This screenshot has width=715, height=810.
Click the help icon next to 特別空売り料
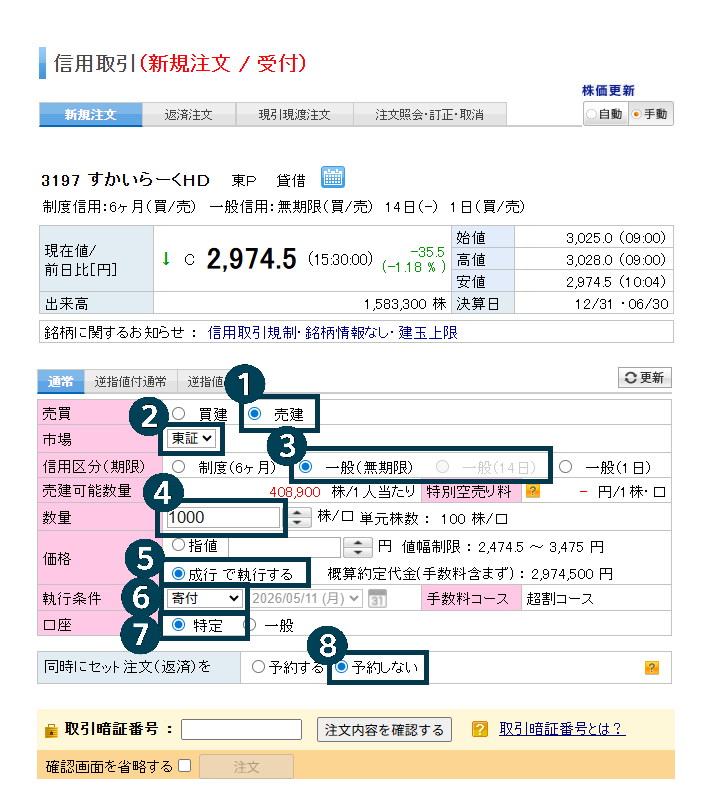tap(533, 491)
